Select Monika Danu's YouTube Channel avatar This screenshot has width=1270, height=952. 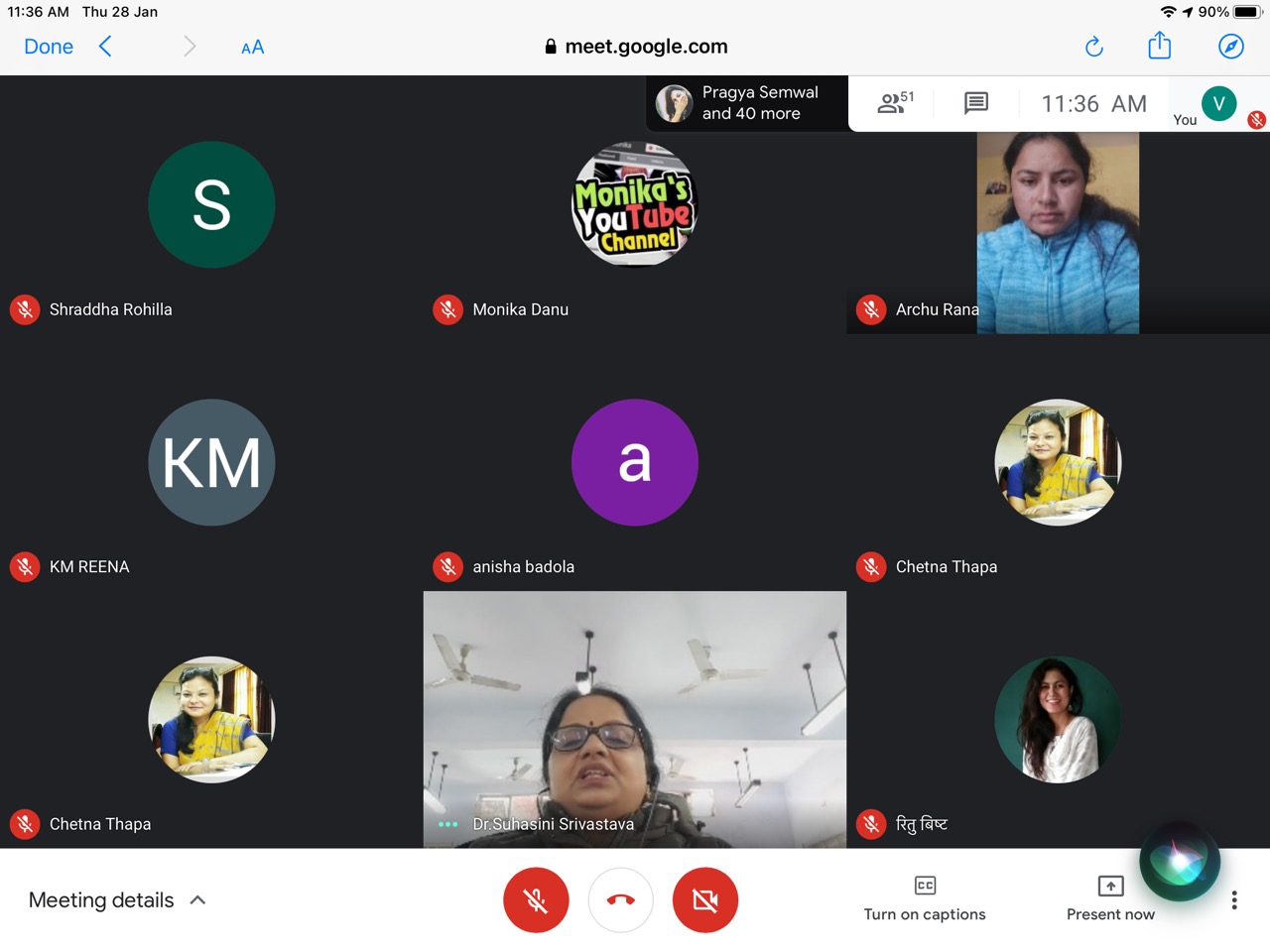point(635,204)
